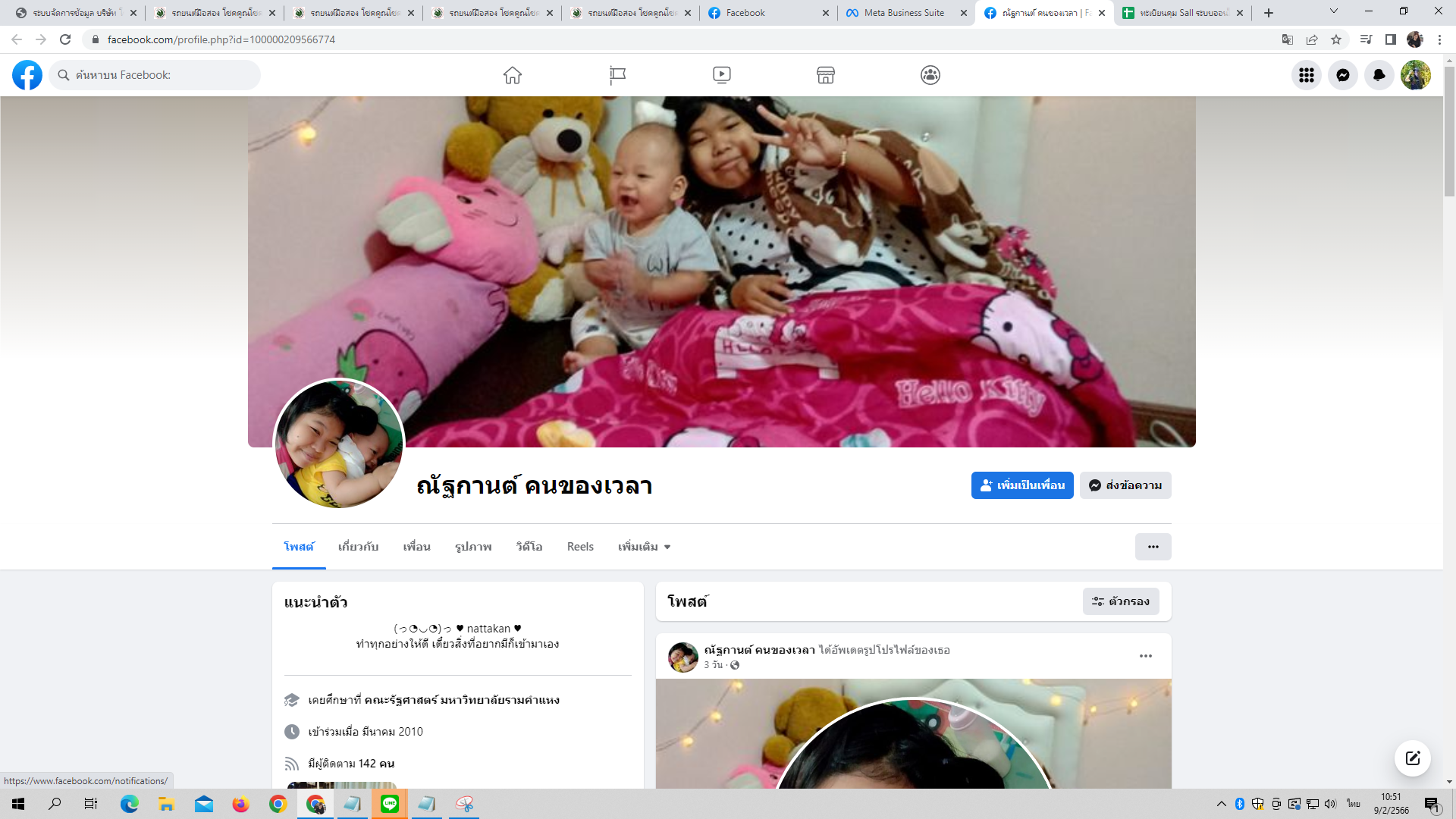1456x819 pixels.
Task: Open the Facebook menu grid icon
Action: pyautogui.click(x=1306, y=75)
